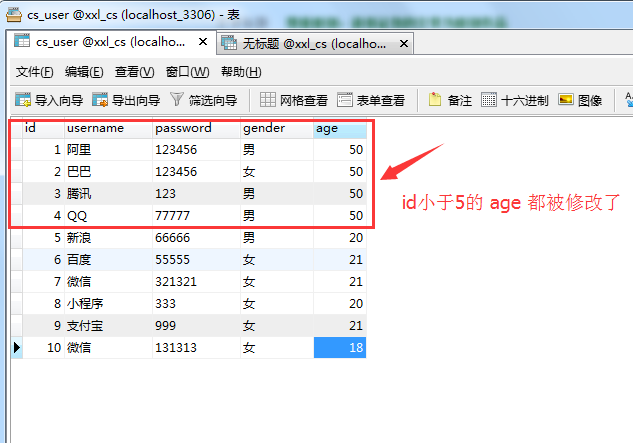Select the password cell 123 in 腾讯 row

coord(197,193)
